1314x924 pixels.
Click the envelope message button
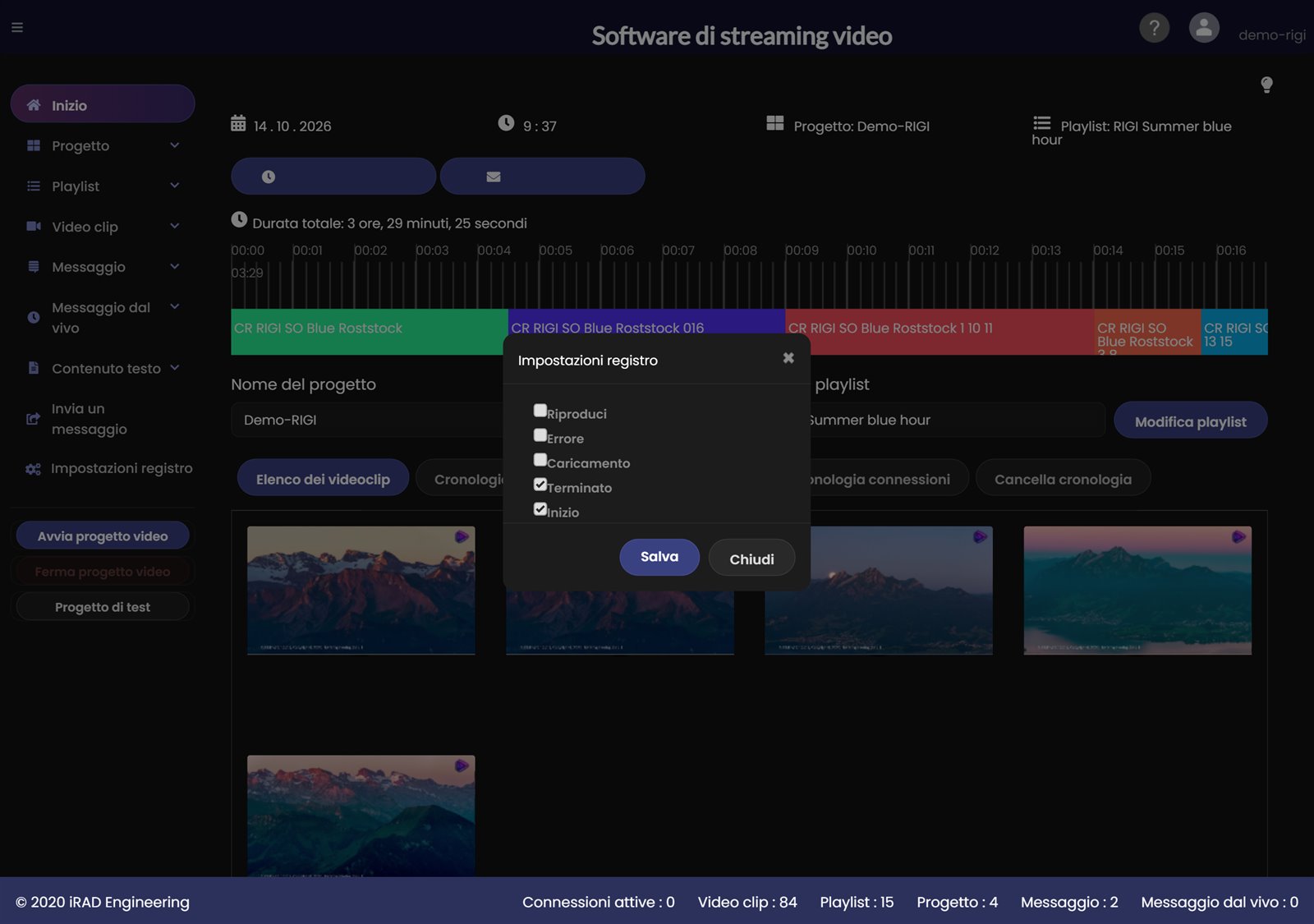[543, 177]
